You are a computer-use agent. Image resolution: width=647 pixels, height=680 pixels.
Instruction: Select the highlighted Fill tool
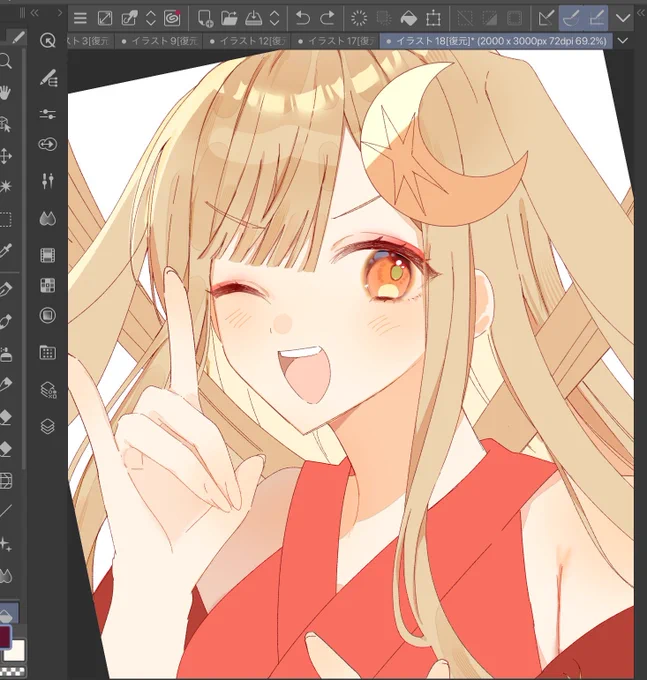coord(9,612)
